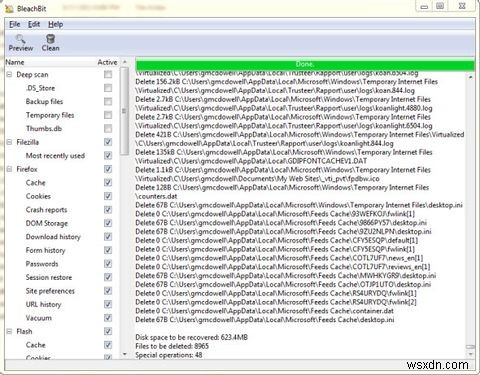Screen dimensions: 480x375
Task: Click the log pane scroll down arrow
Action: (470, 354)
